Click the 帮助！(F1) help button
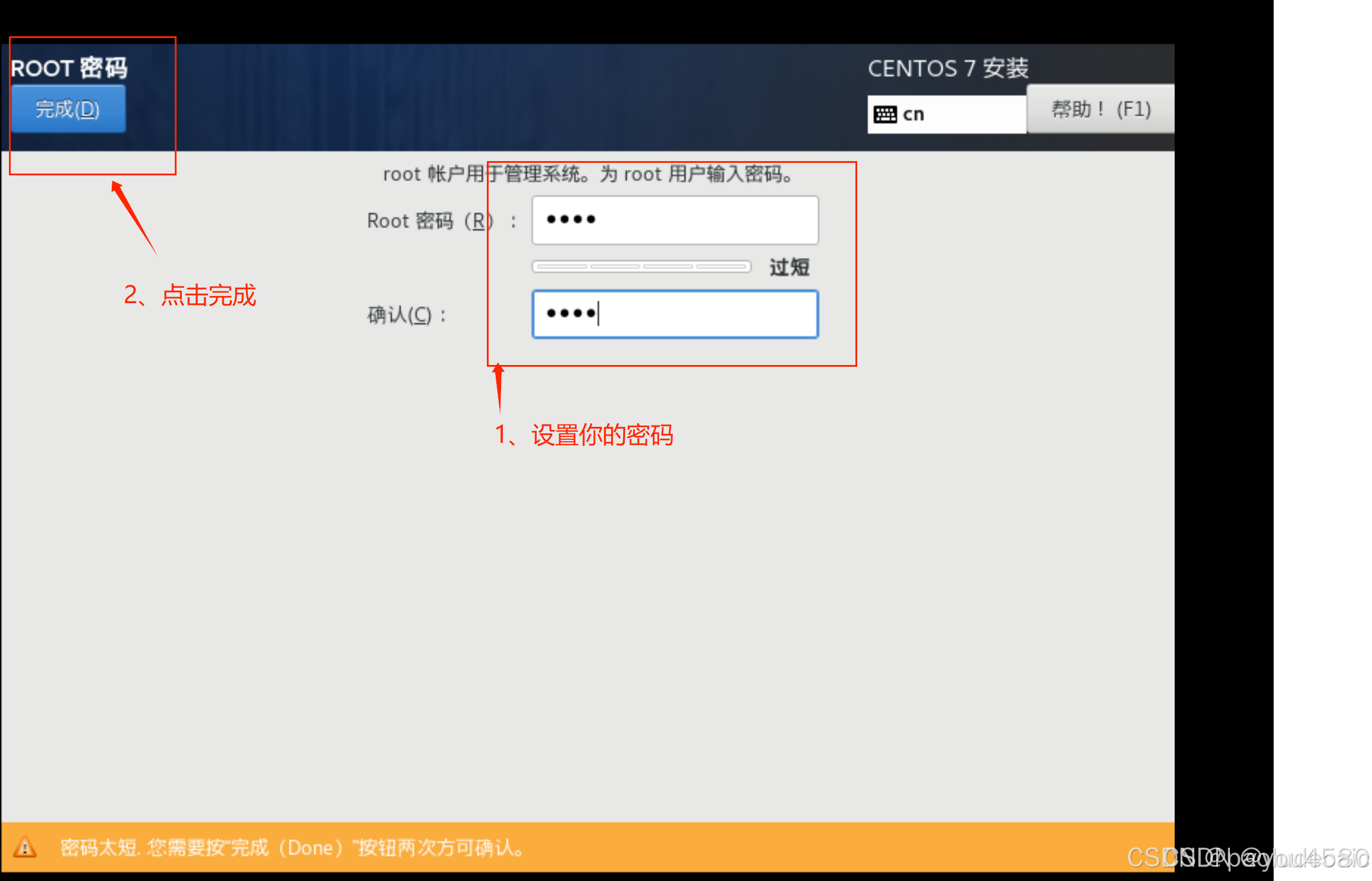Image resolution: width=1372 pixels, height=881 pixels. 1100,109
